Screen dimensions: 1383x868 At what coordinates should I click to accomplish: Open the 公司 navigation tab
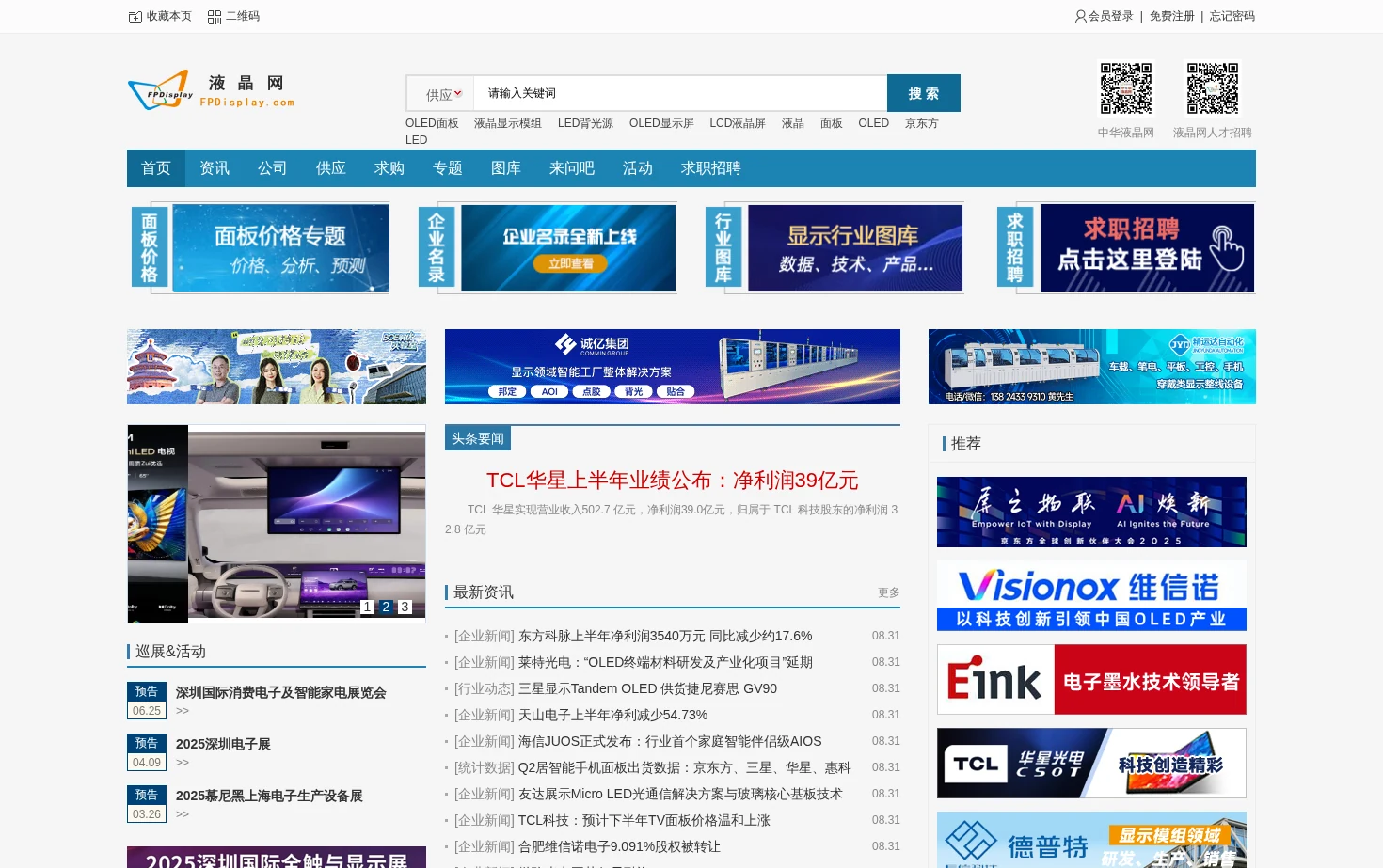pyautogui.click(x=273, y=168)
